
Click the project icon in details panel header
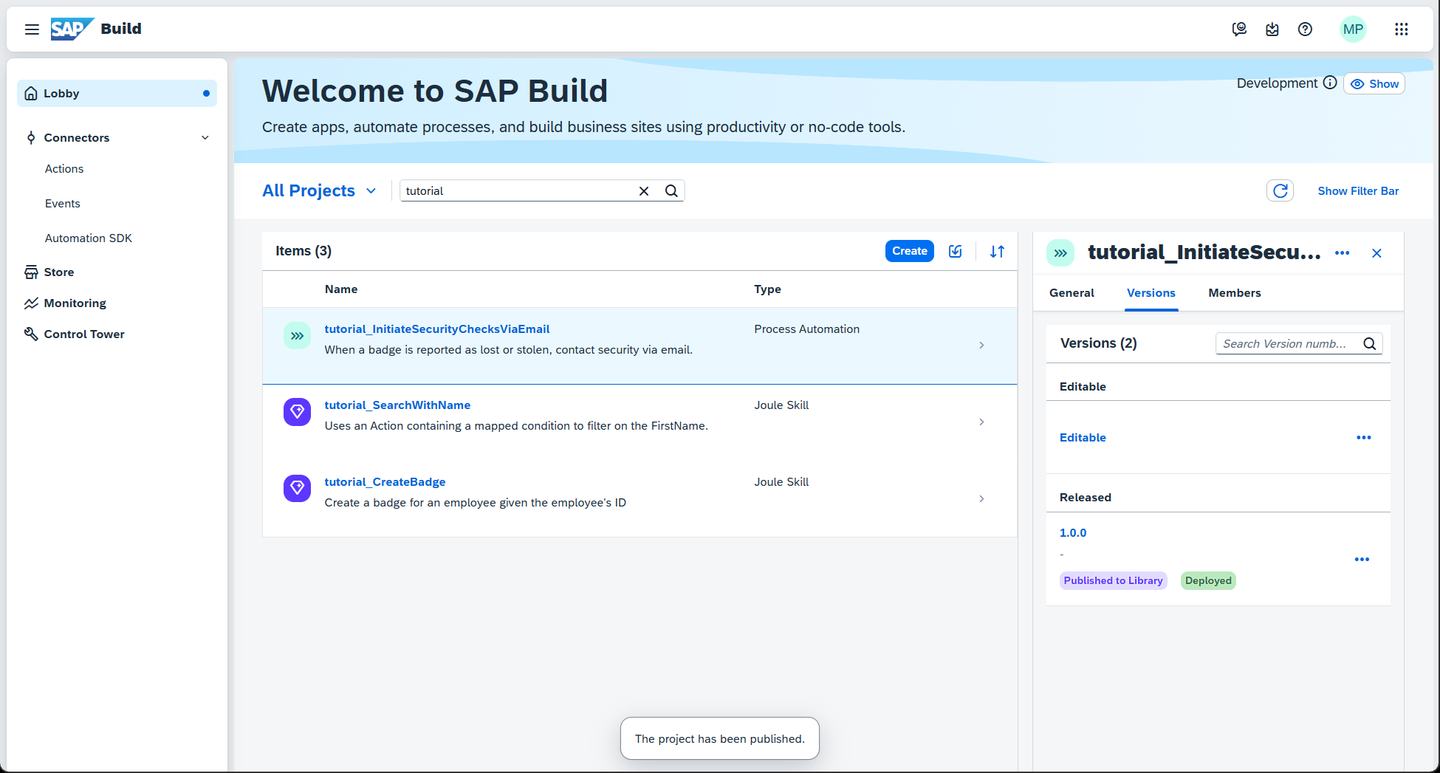point(1061,253)
